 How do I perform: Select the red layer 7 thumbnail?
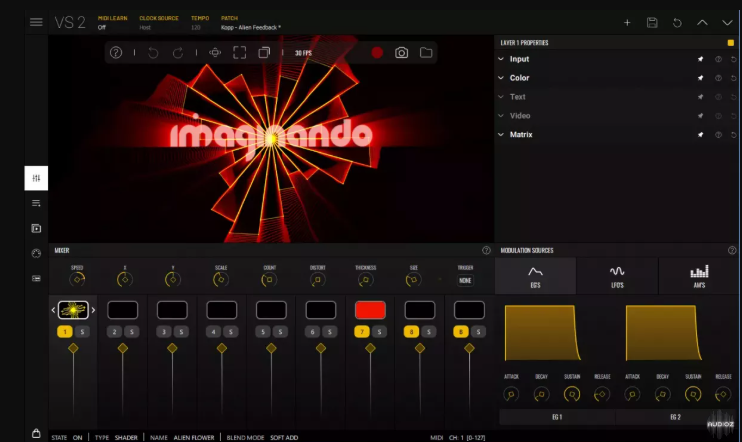[x=370, y=310]
